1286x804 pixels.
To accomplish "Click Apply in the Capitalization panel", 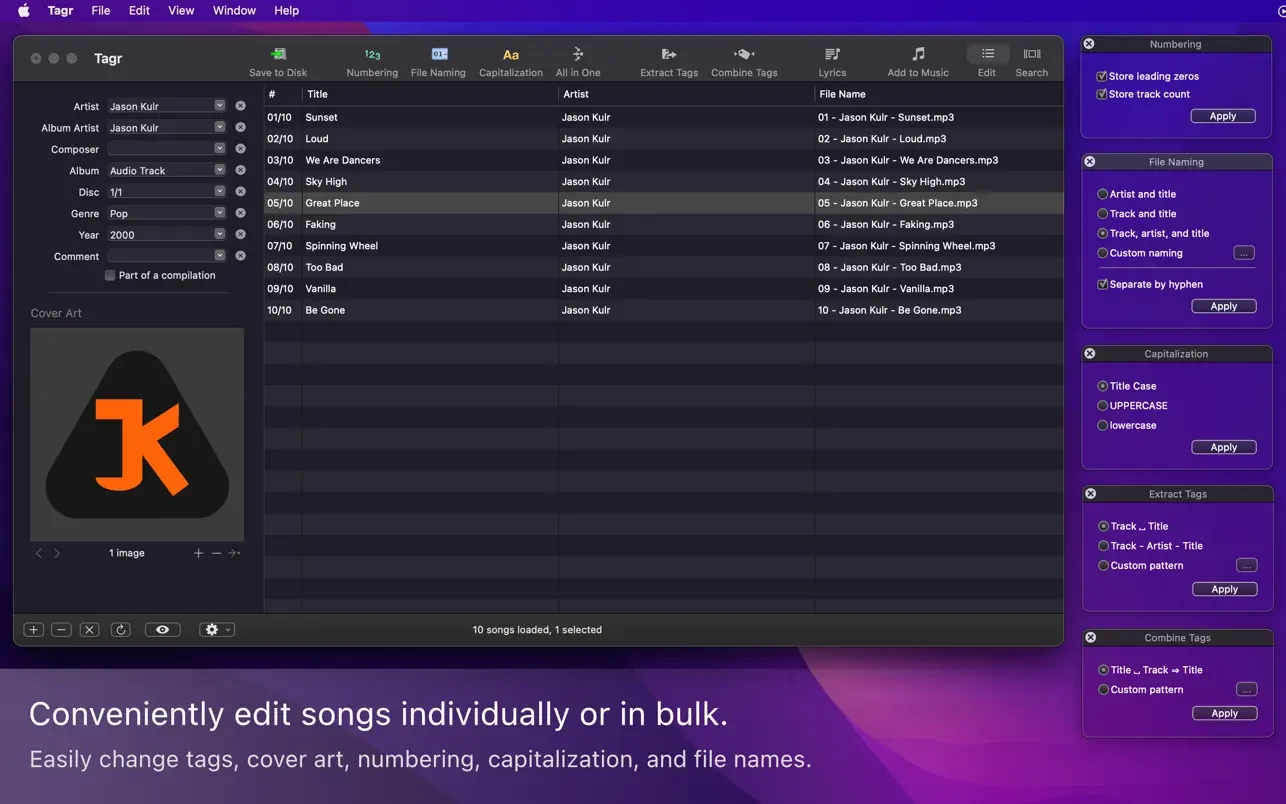I will [1223, 447].
